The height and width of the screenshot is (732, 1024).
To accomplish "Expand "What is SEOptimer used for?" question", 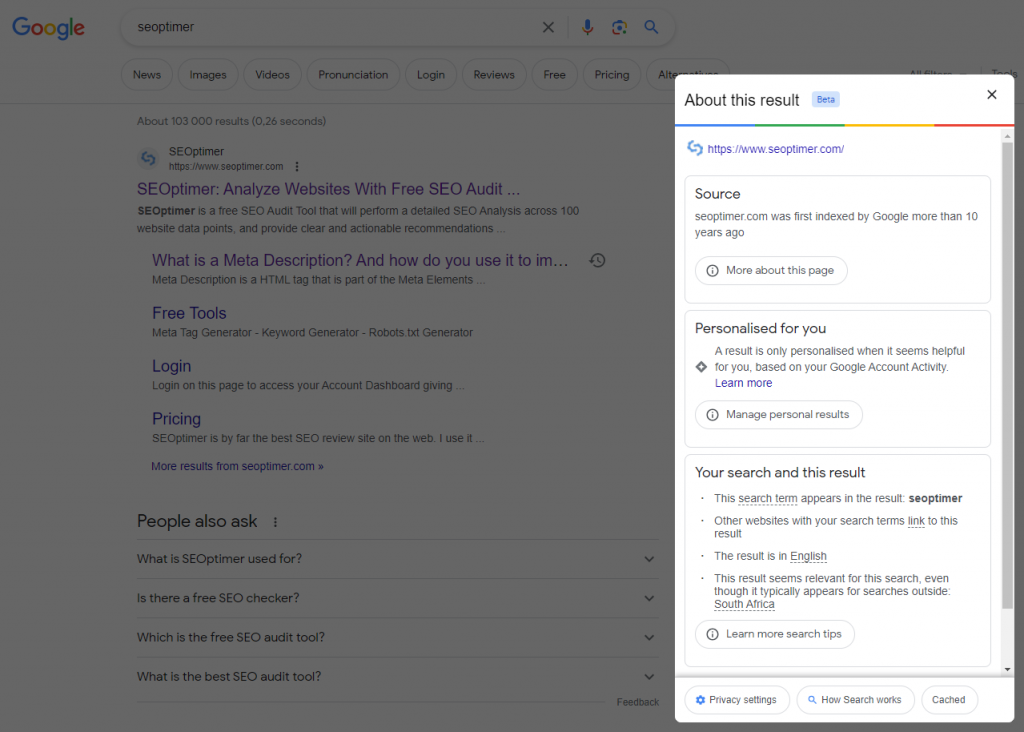I will (649, 559).
